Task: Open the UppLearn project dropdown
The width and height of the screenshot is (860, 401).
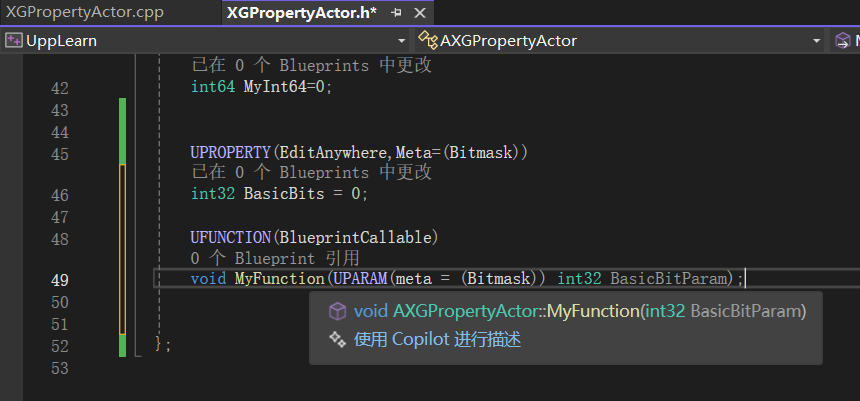Action: click(401, 41)
